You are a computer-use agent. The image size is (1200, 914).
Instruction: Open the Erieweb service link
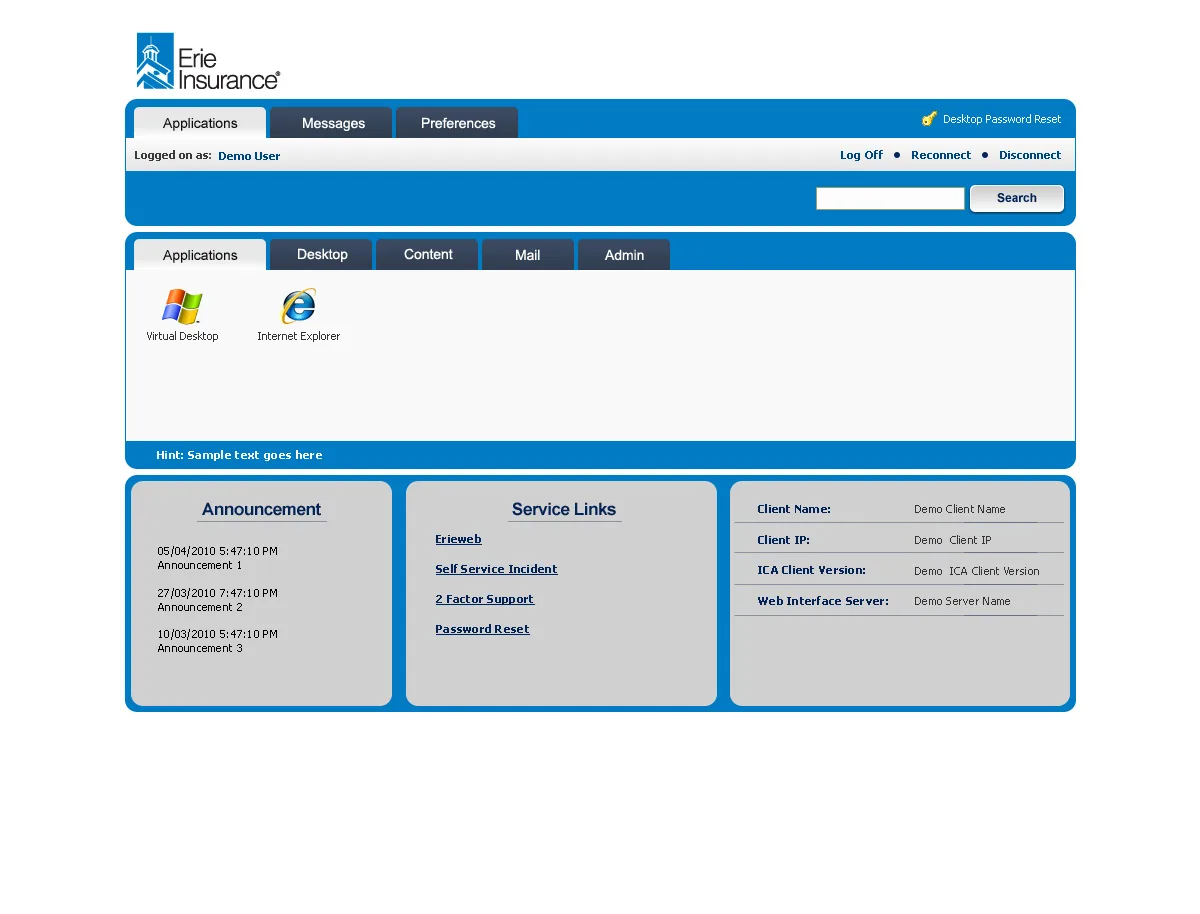click(458, 539)
